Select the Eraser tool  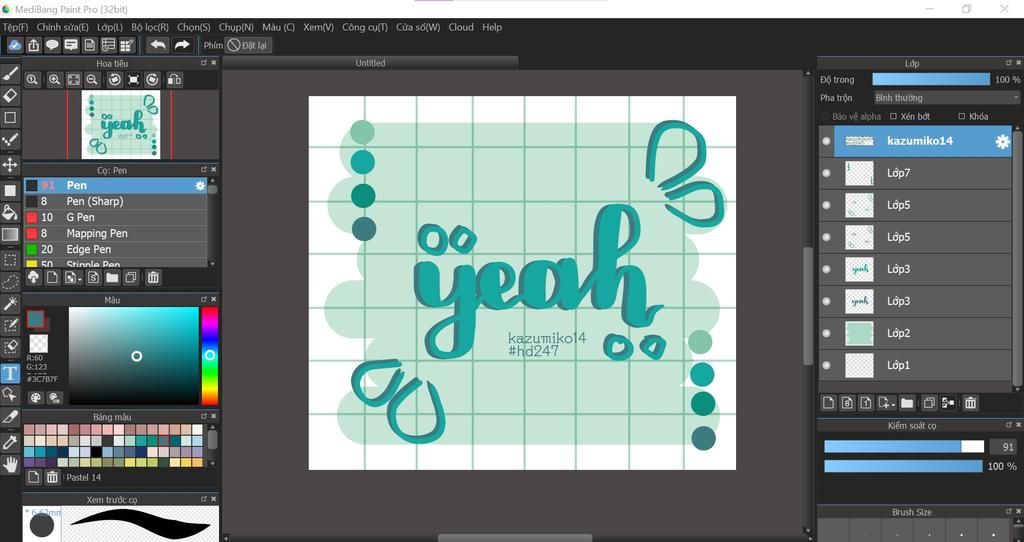(10, 96)
